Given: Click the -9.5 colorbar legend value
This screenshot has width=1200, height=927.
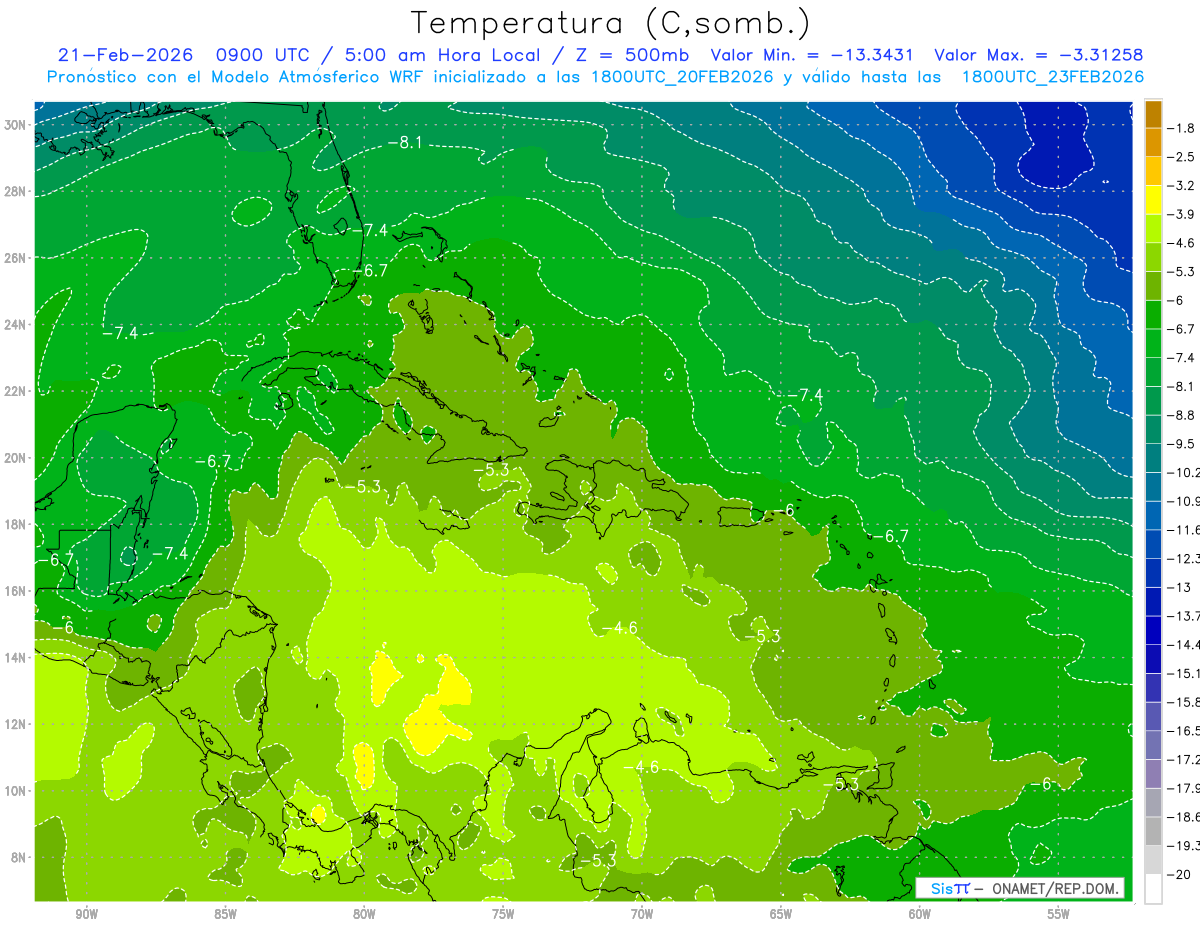Looking at the screenshot, I should 1183,444.
